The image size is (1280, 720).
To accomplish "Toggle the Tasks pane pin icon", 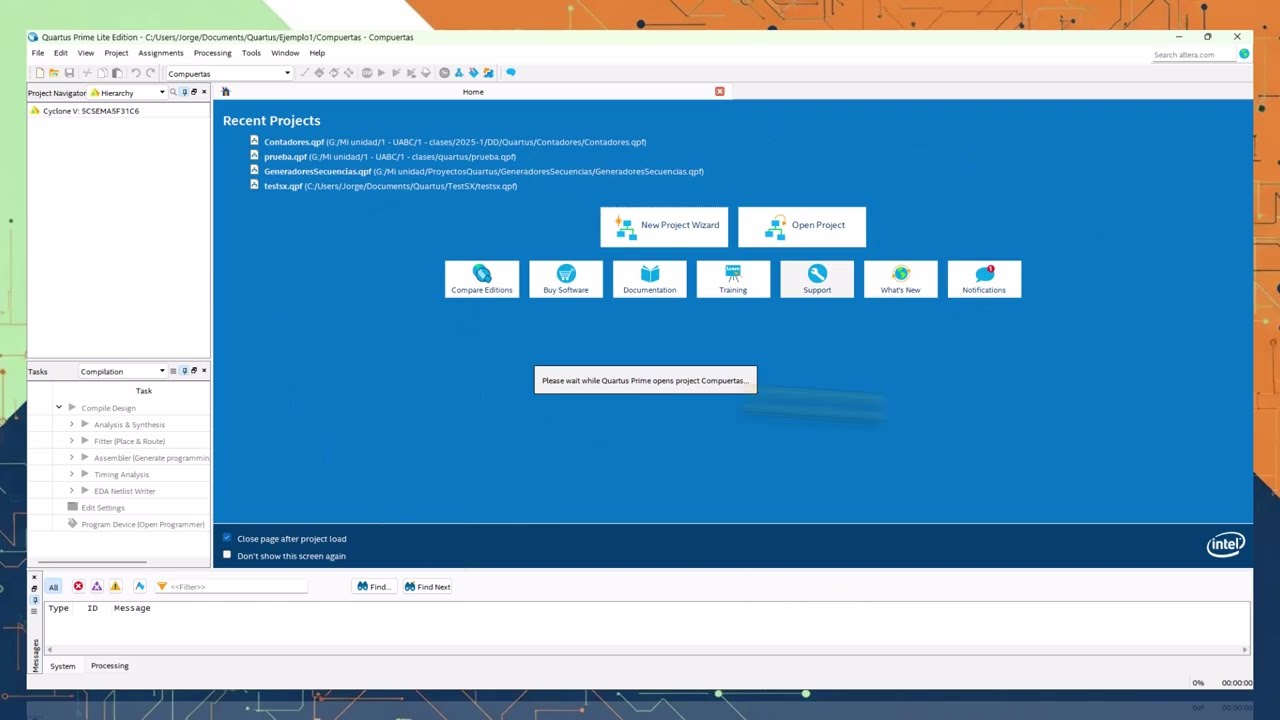I will [x=184, y=371].
